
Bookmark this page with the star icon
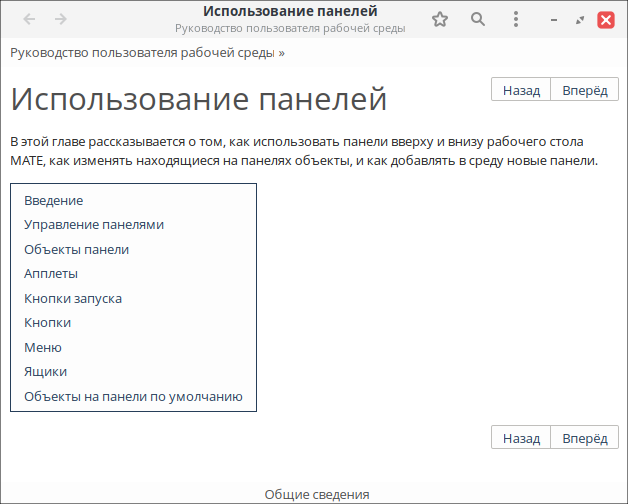pos(440,19)
